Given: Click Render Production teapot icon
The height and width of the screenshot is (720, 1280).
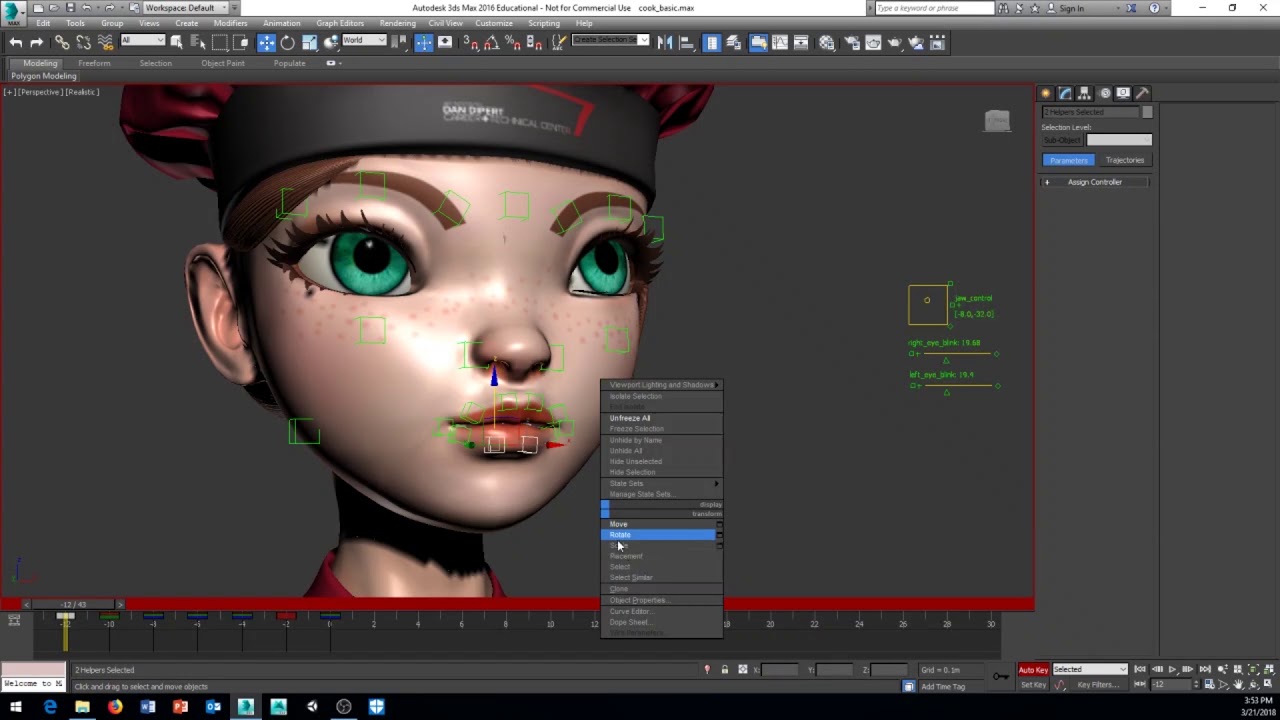Looking at the screenshot, I should tap(895, 42).
